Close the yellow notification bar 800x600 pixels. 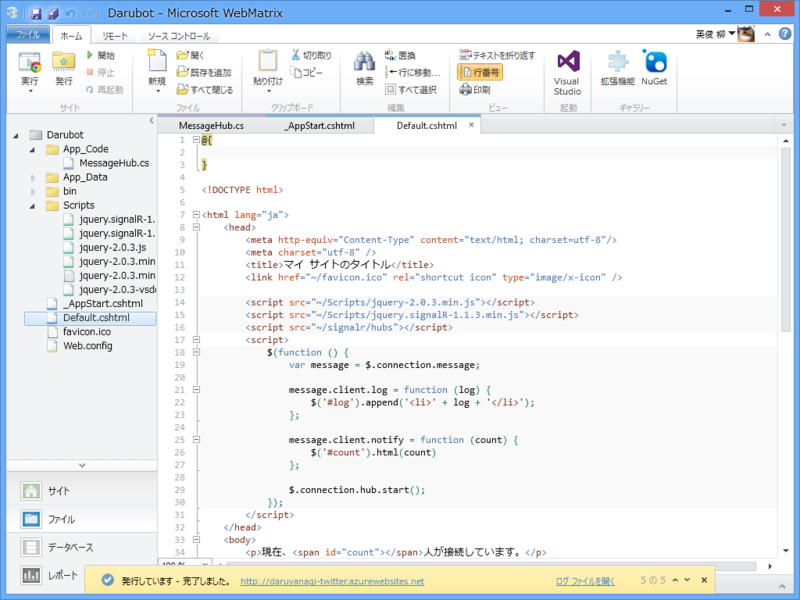[704, 580]
